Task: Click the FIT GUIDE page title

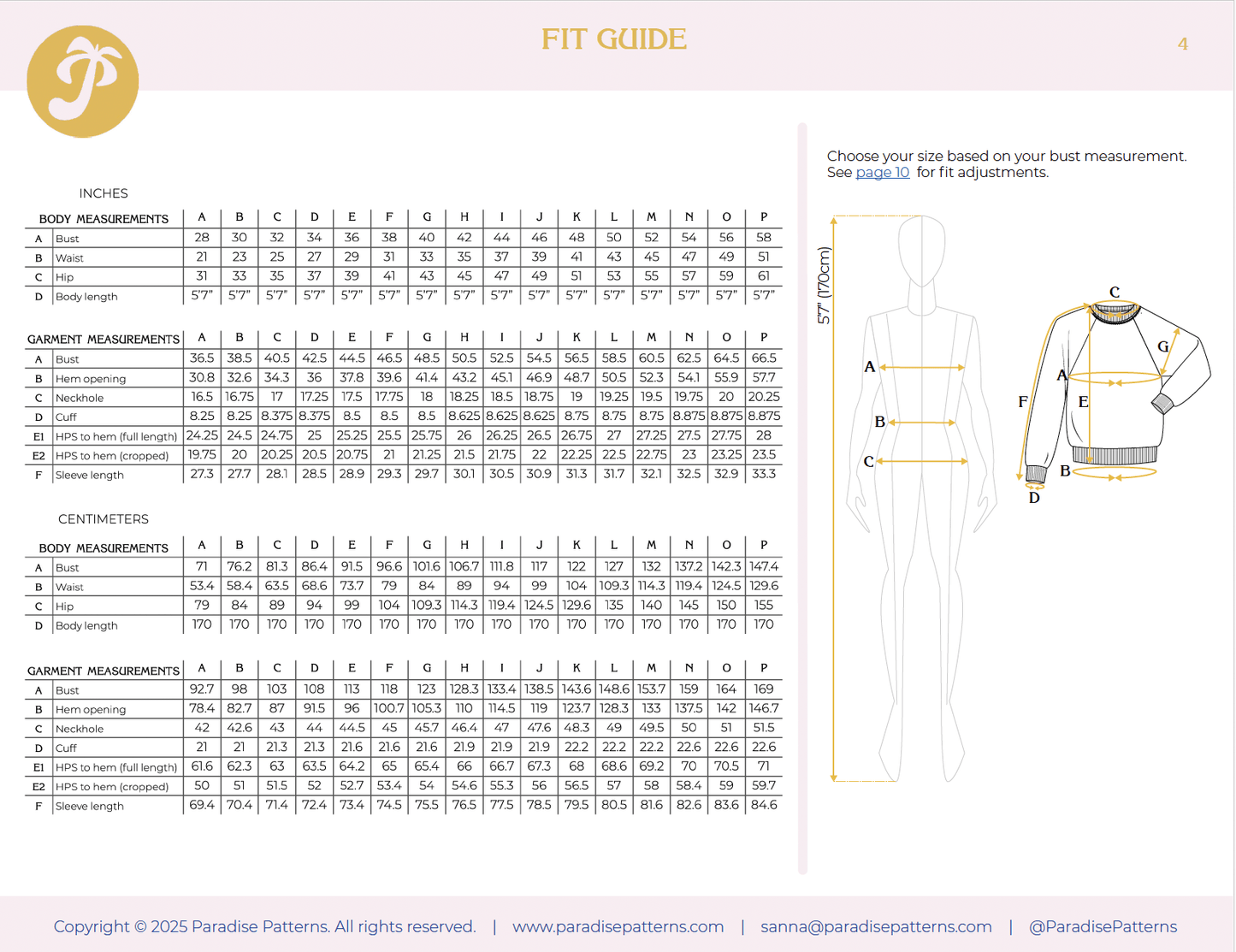Action: [614, 39]
